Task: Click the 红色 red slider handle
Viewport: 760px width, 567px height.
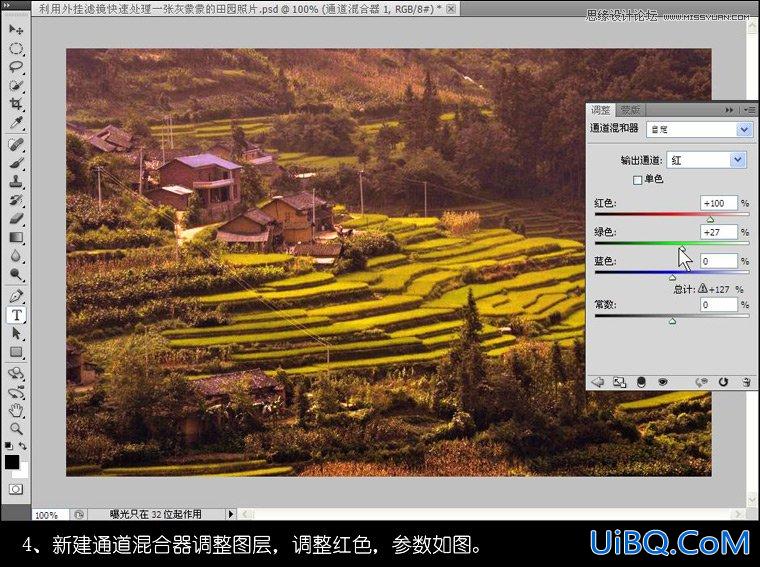Action: (710, 220)
